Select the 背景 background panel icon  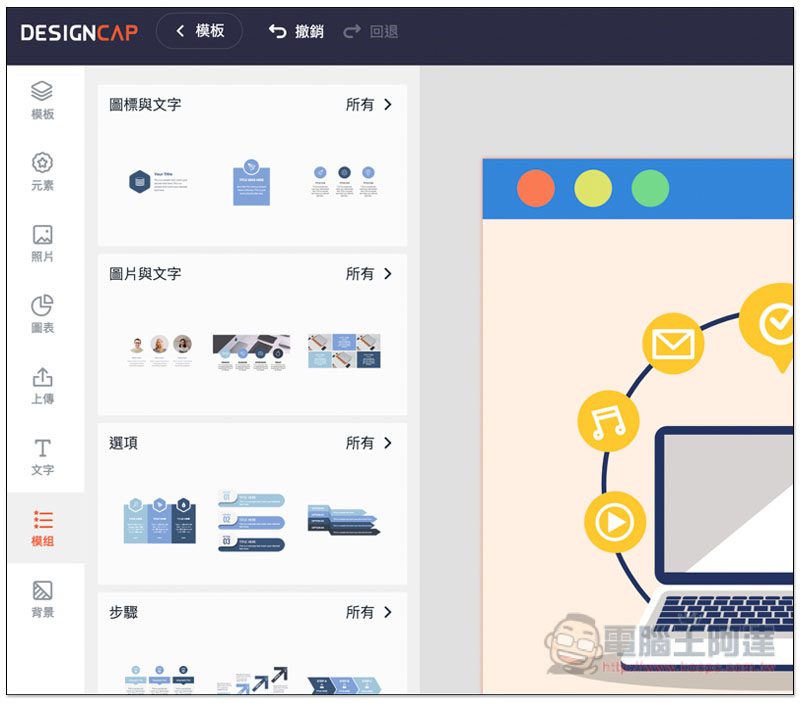tap(42, 597)
